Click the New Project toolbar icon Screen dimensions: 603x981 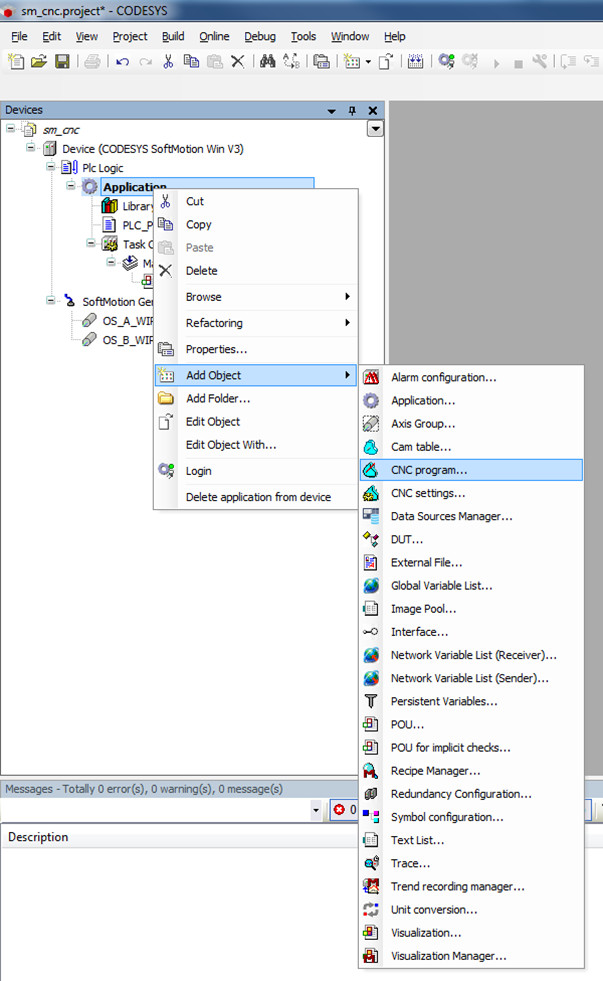(16, 61)
